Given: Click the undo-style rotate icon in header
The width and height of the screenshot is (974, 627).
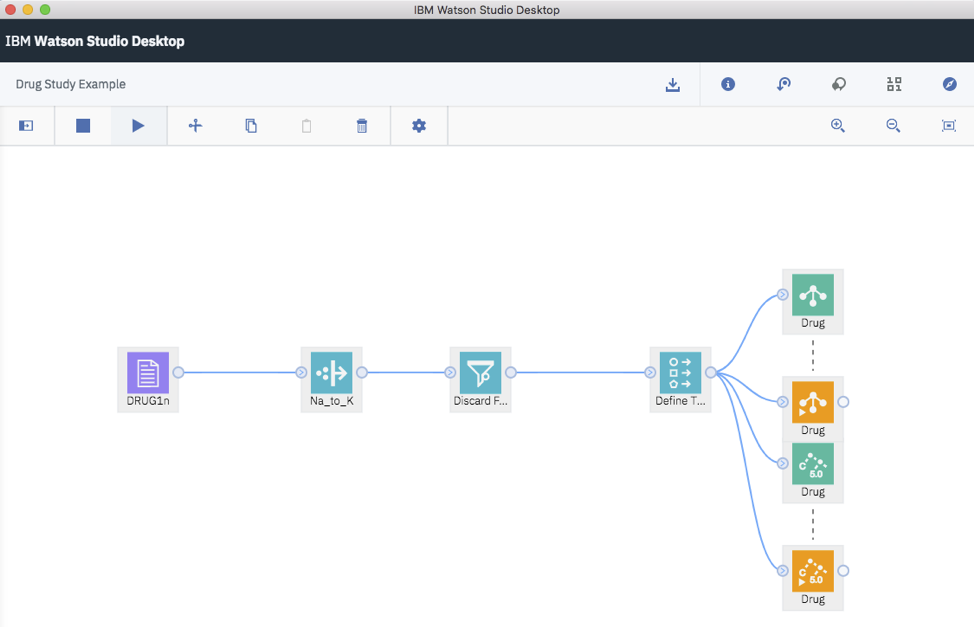Looking at the screenshot, I should click(x=783, y=84).
